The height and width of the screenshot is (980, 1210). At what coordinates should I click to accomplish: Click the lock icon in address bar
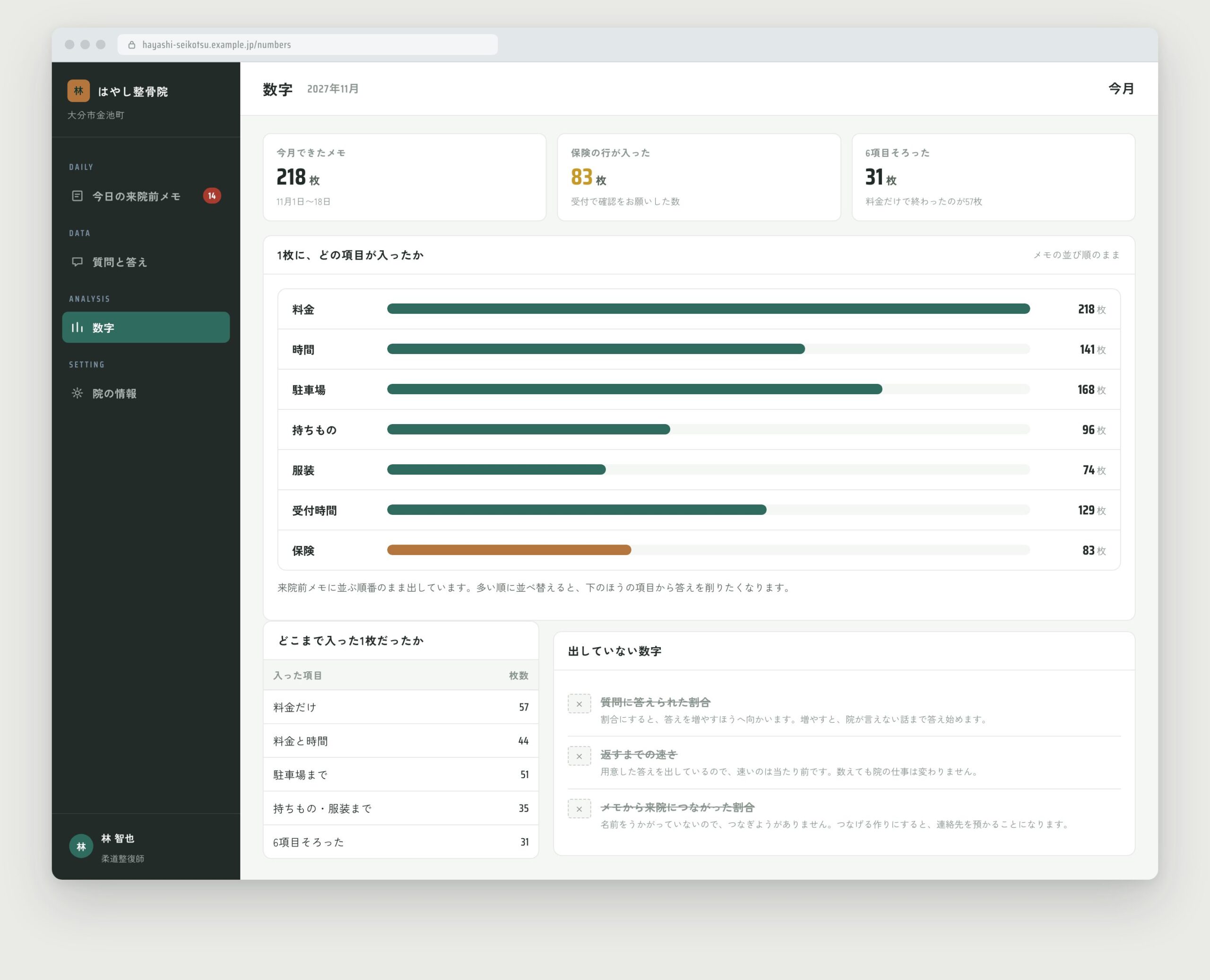tap(131, 44)
